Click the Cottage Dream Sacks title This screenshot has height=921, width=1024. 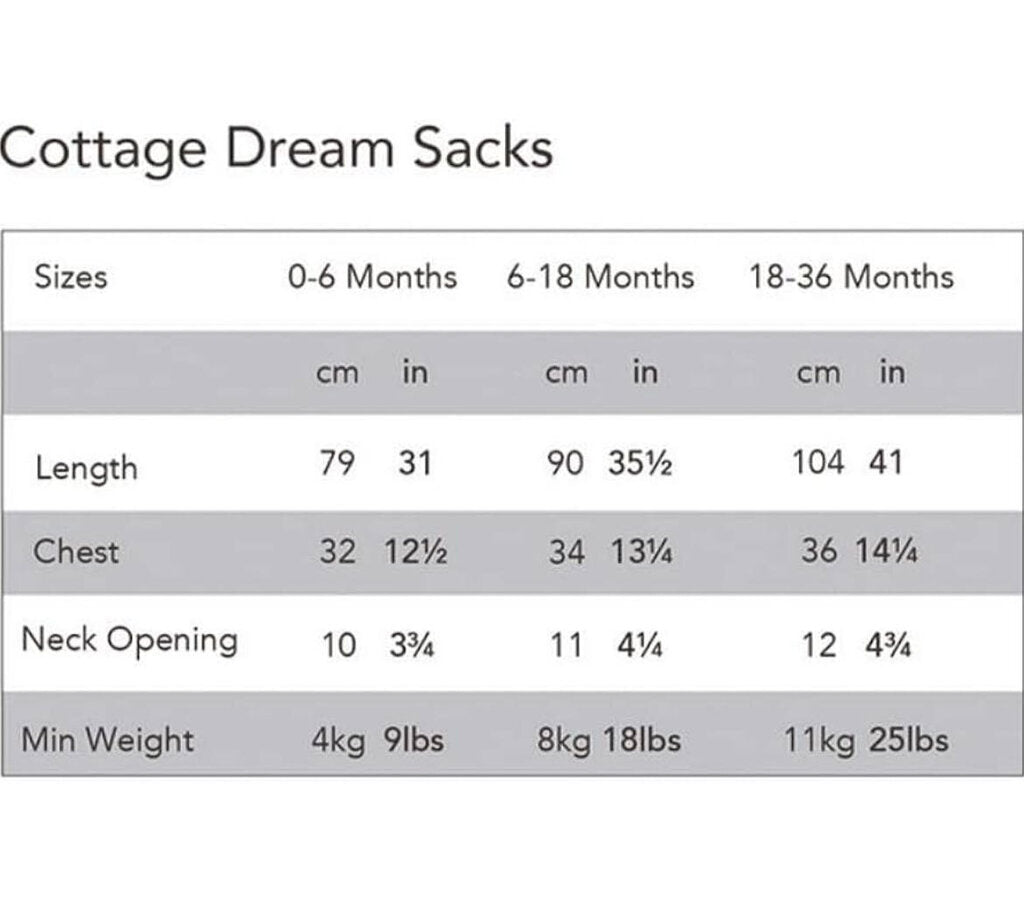(x=276, y=150)
